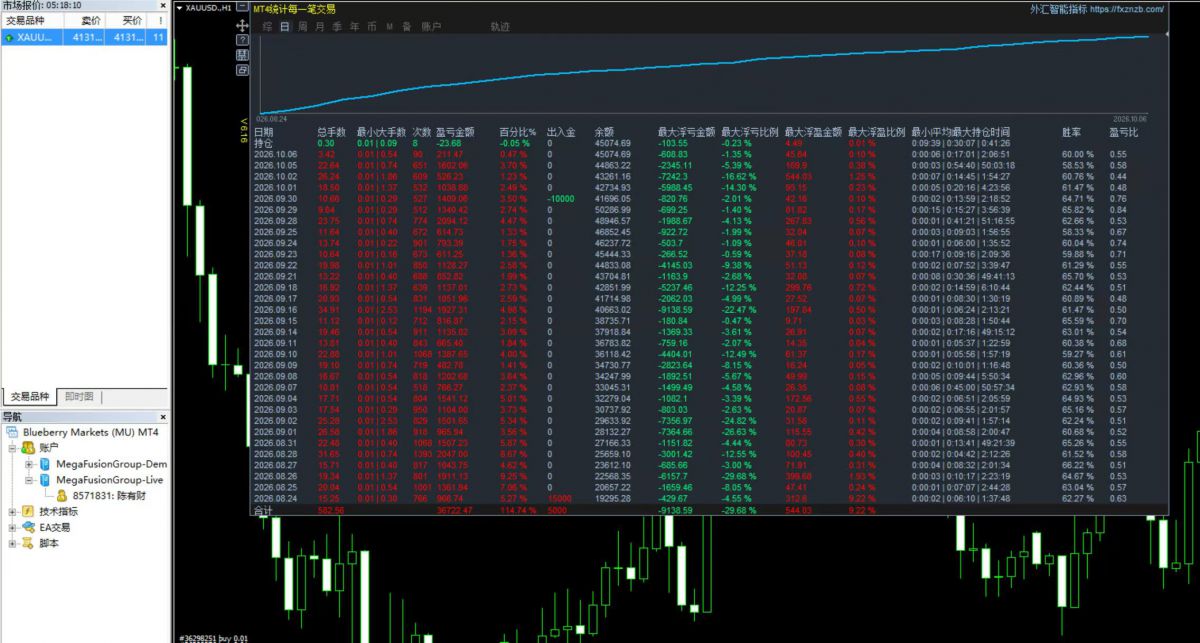1200x643 pixels.
Task: Click the move-panel crosshair icon
Action: 242,25
